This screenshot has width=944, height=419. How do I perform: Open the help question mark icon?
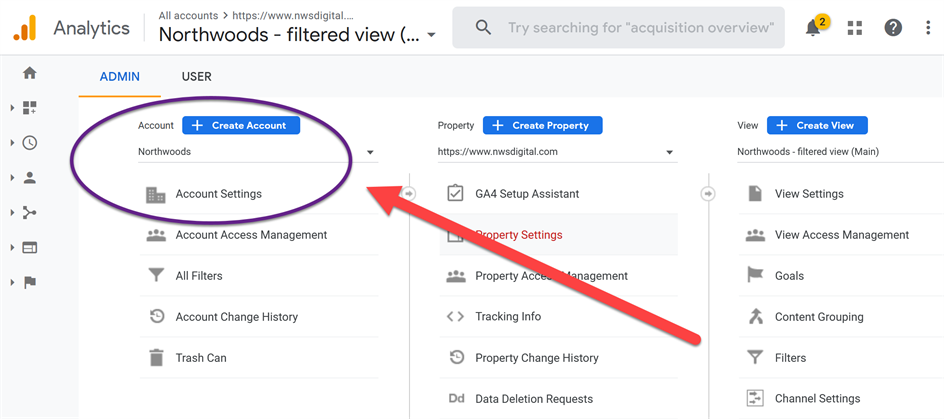(x=893, y=28)
